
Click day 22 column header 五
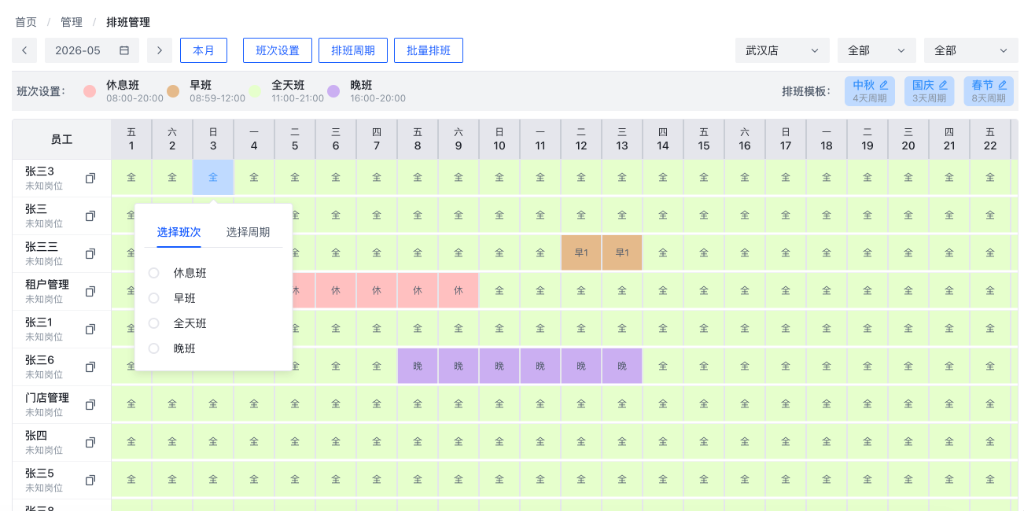[x=990, y=139]
